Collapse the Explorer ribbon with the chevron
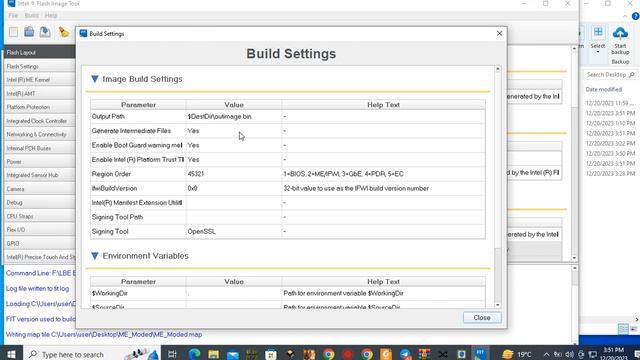 [625, 16]
